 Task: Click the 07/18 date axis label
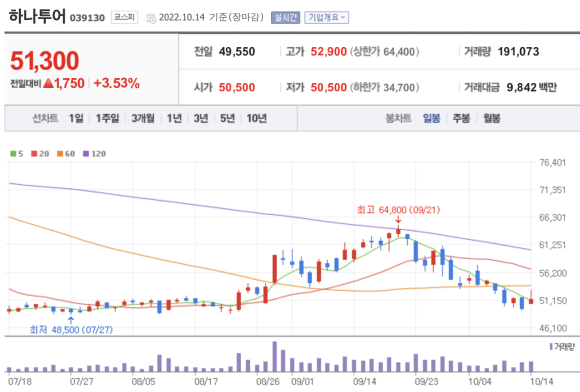pyautogui.click(x=20, y=381)
